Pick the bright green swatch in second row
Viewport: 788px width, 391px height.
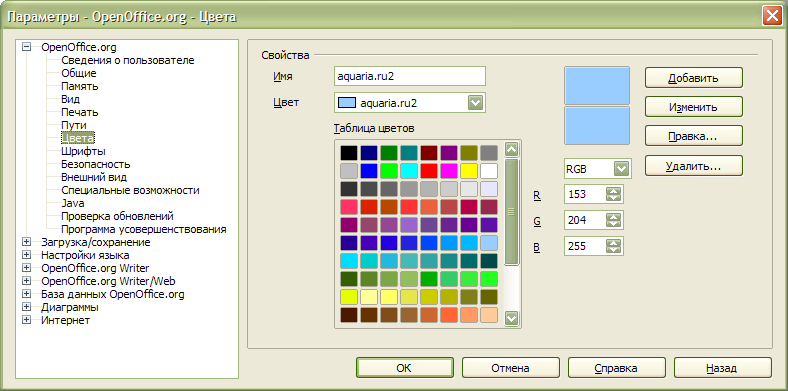coord(389,171)
